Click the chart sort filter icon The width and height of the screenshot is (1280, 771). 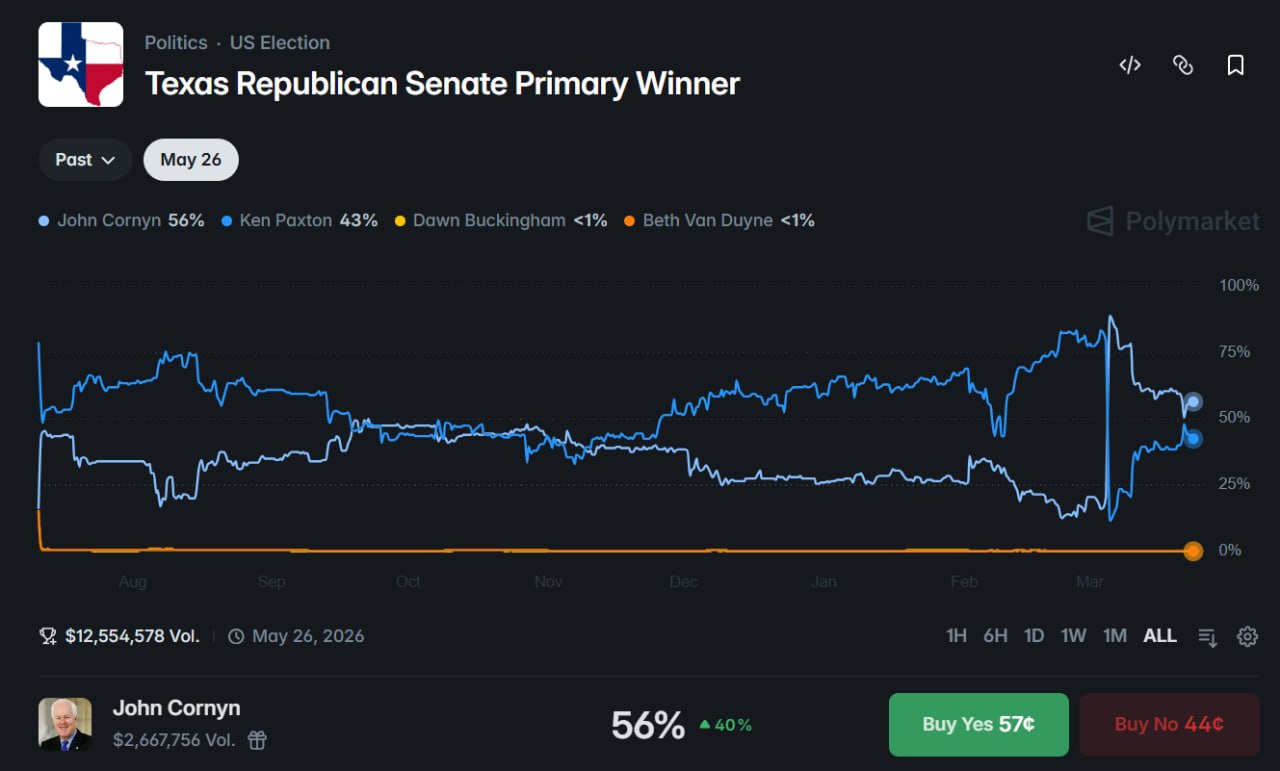click(x=1208, y=636)
